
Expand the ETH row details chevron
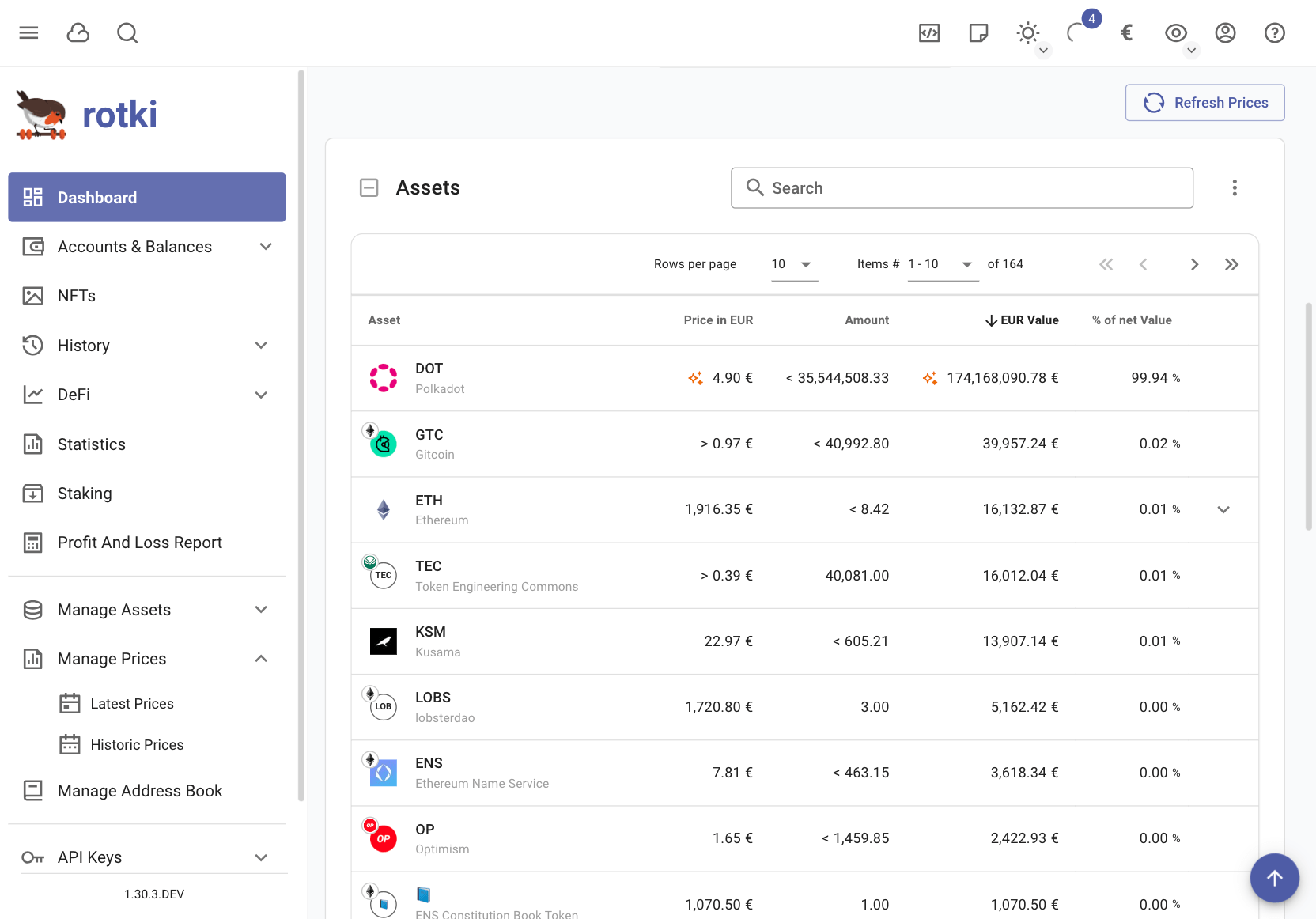tap(1223, 509)
